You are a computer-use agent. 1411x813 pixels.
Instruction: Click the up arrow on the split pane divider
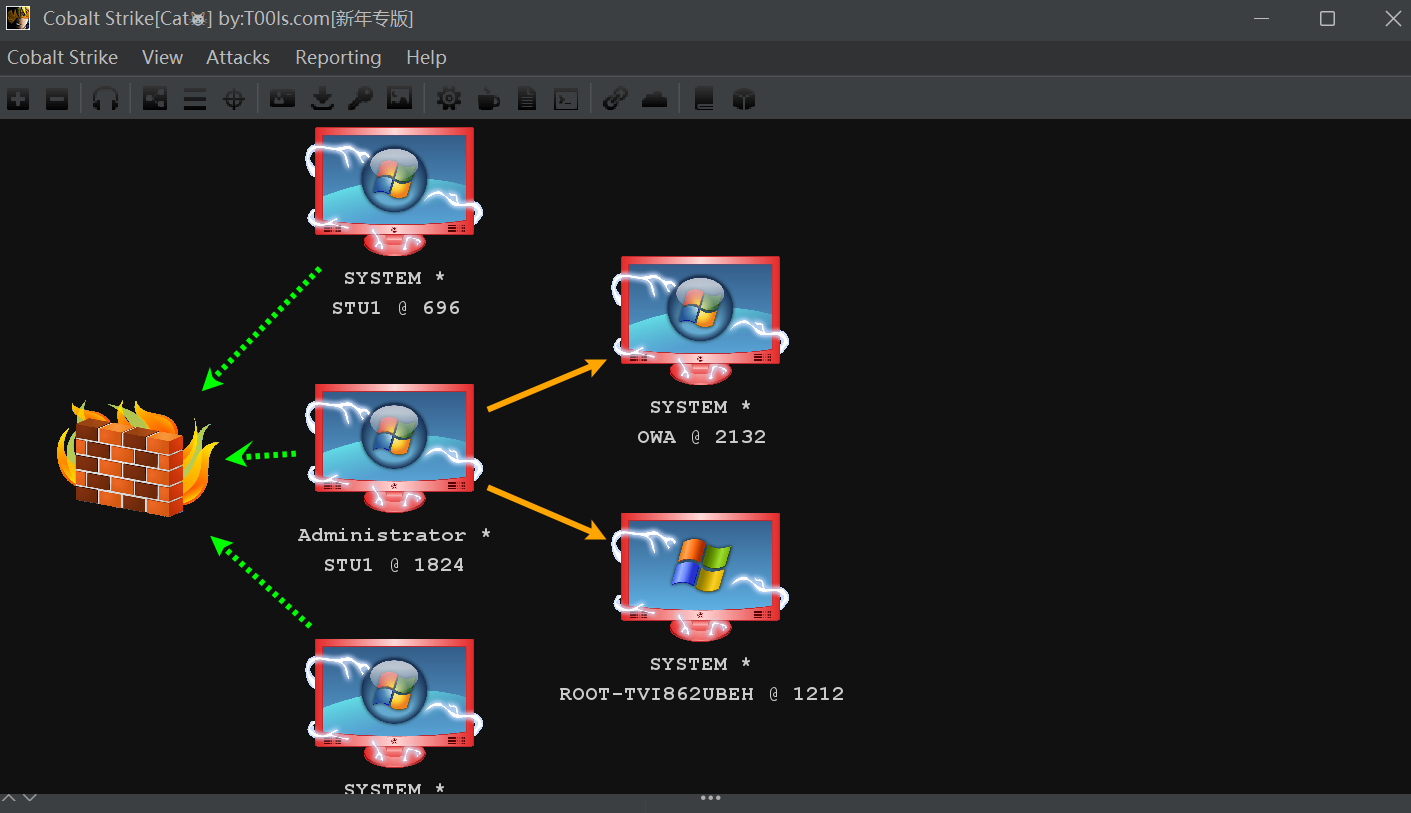click(x=9, y=797)
